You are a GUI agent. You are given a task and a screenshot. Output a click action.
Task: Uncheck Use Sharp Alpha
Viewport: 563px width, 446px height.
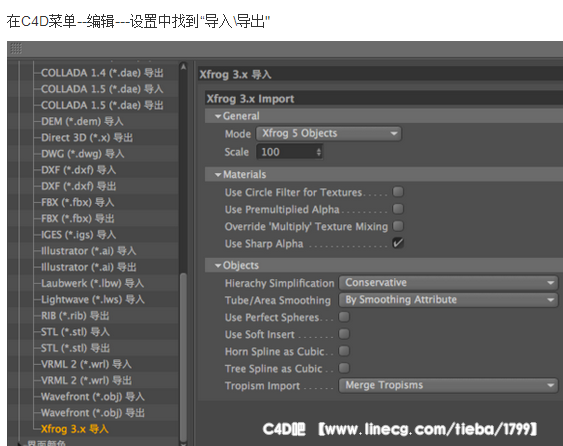tap(398, 243)
